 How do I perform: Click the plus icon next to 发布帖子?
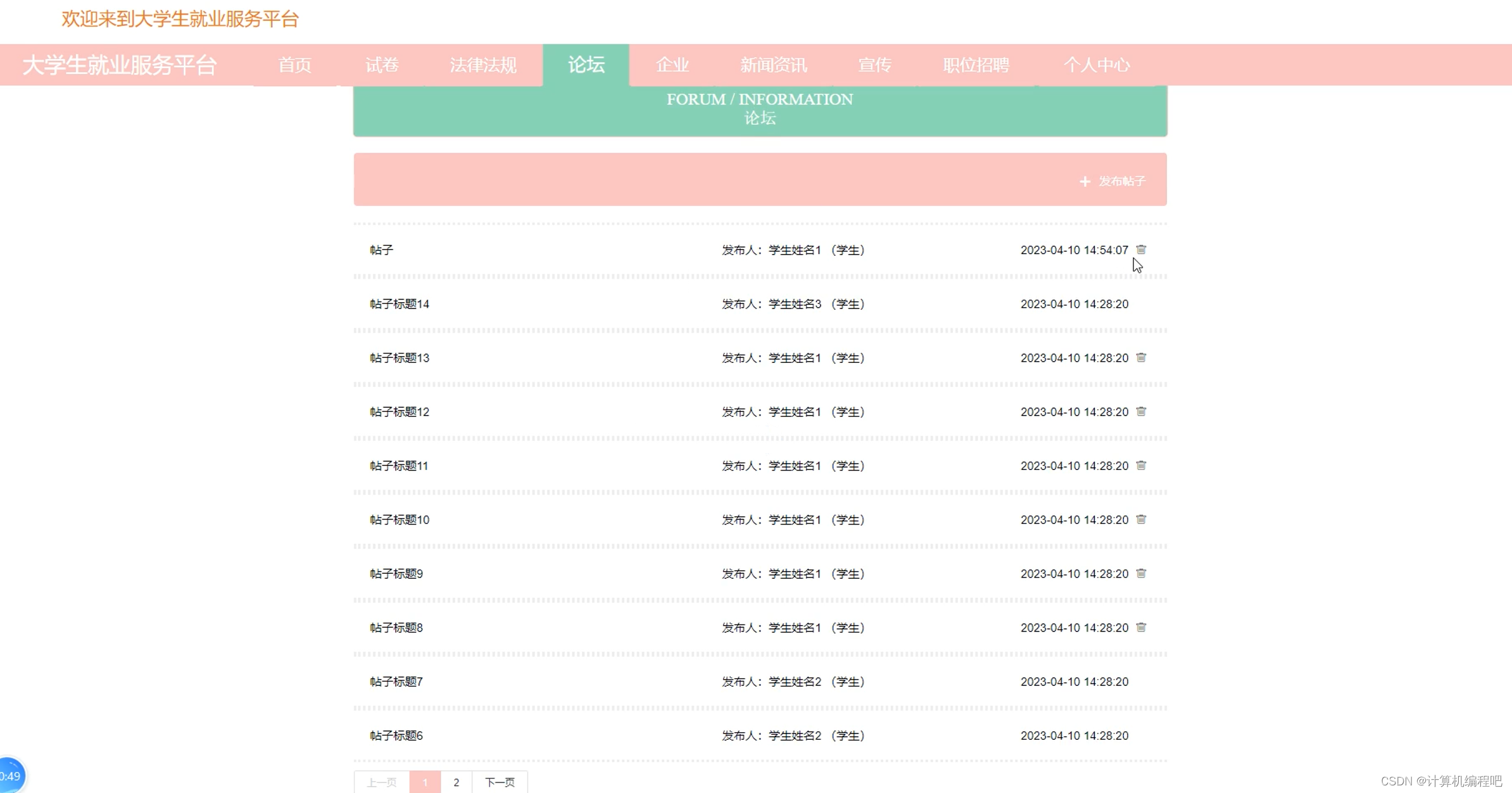(x=1085, y=181)
